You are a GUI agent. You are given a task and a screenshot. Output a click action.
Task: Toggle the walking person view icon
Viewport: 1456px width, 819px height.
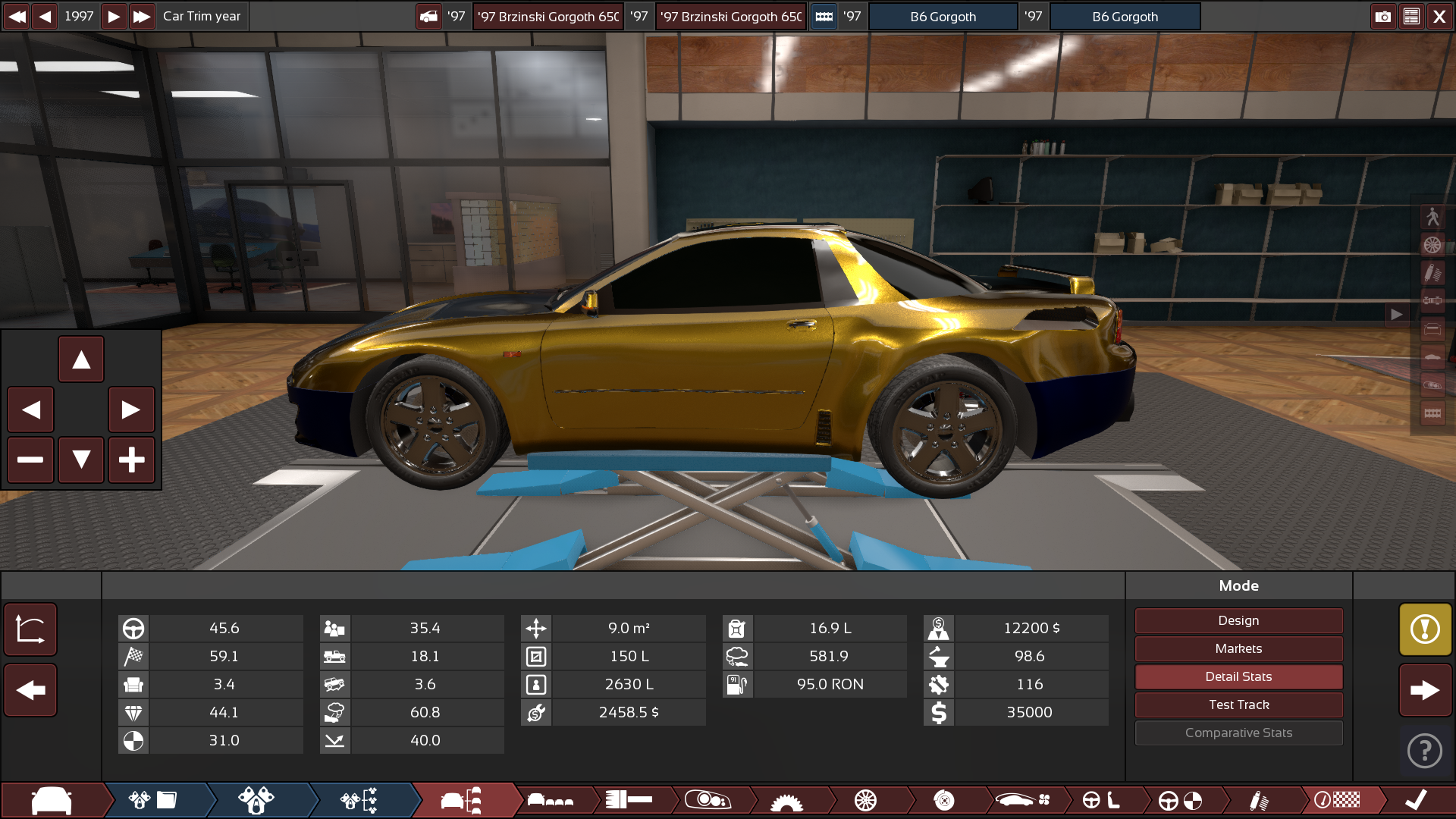tap(1432, 217)
